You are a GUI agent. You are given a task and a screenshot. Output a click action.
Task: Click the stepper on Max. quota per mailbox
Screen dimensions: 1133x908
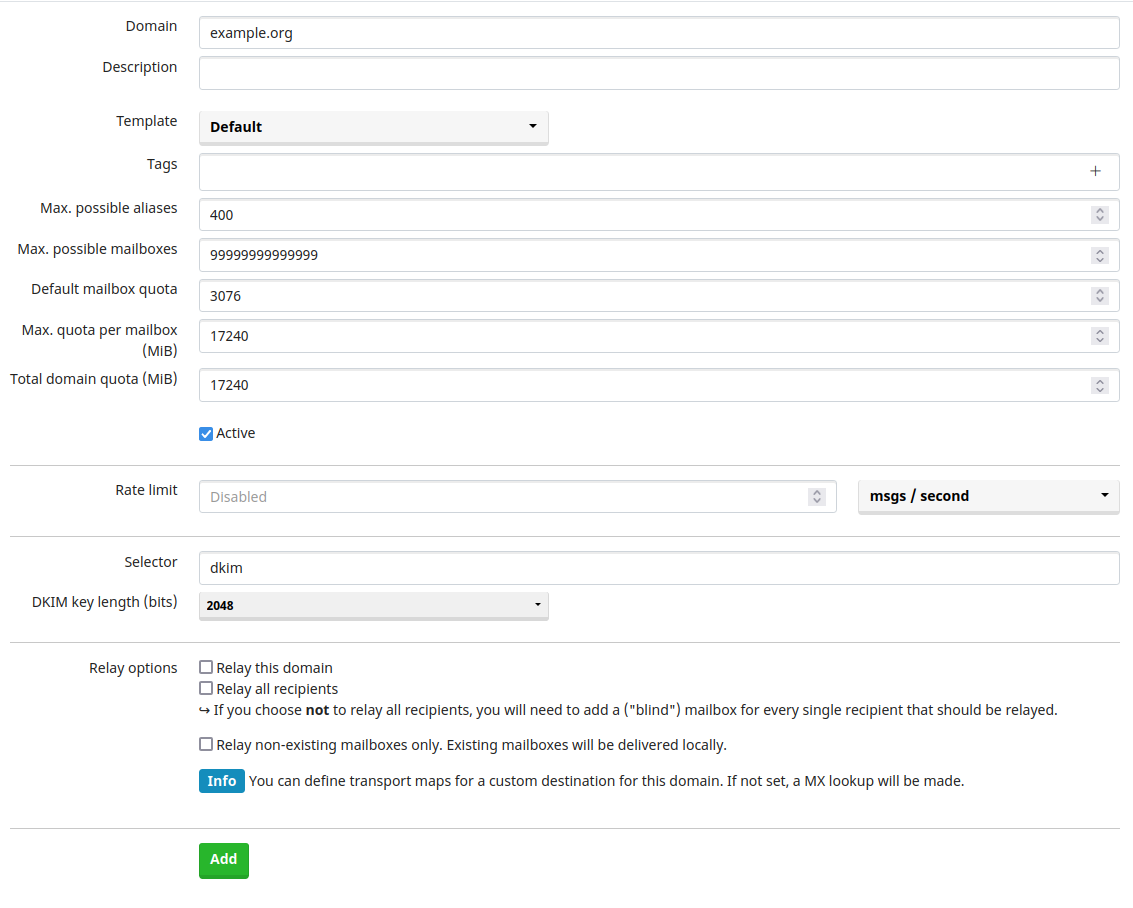[x=1100, y=336]
